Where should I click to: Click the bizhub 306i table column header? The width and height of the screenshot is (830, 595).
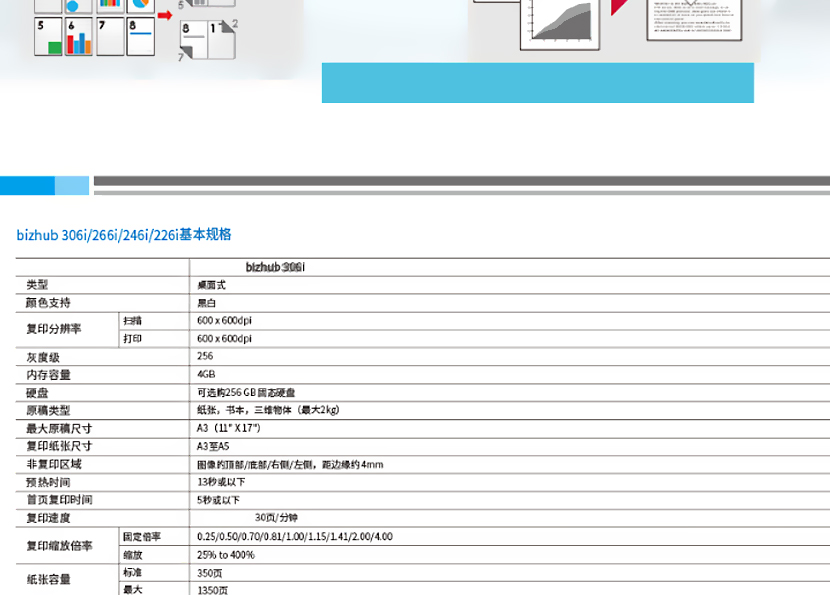tap(275, 267)
